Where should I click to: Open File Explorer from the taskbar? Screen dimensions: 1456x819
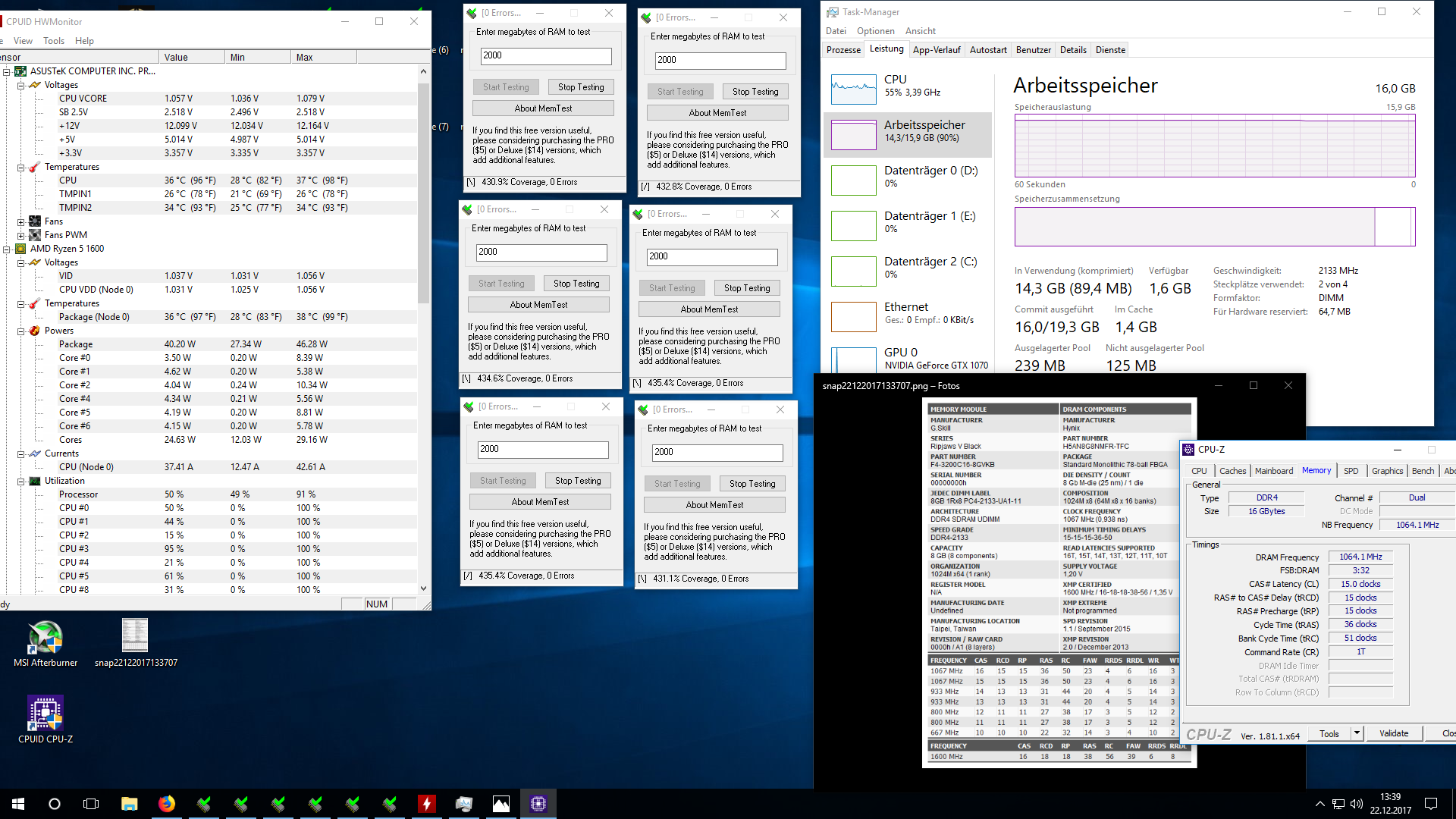coord(129,804)
